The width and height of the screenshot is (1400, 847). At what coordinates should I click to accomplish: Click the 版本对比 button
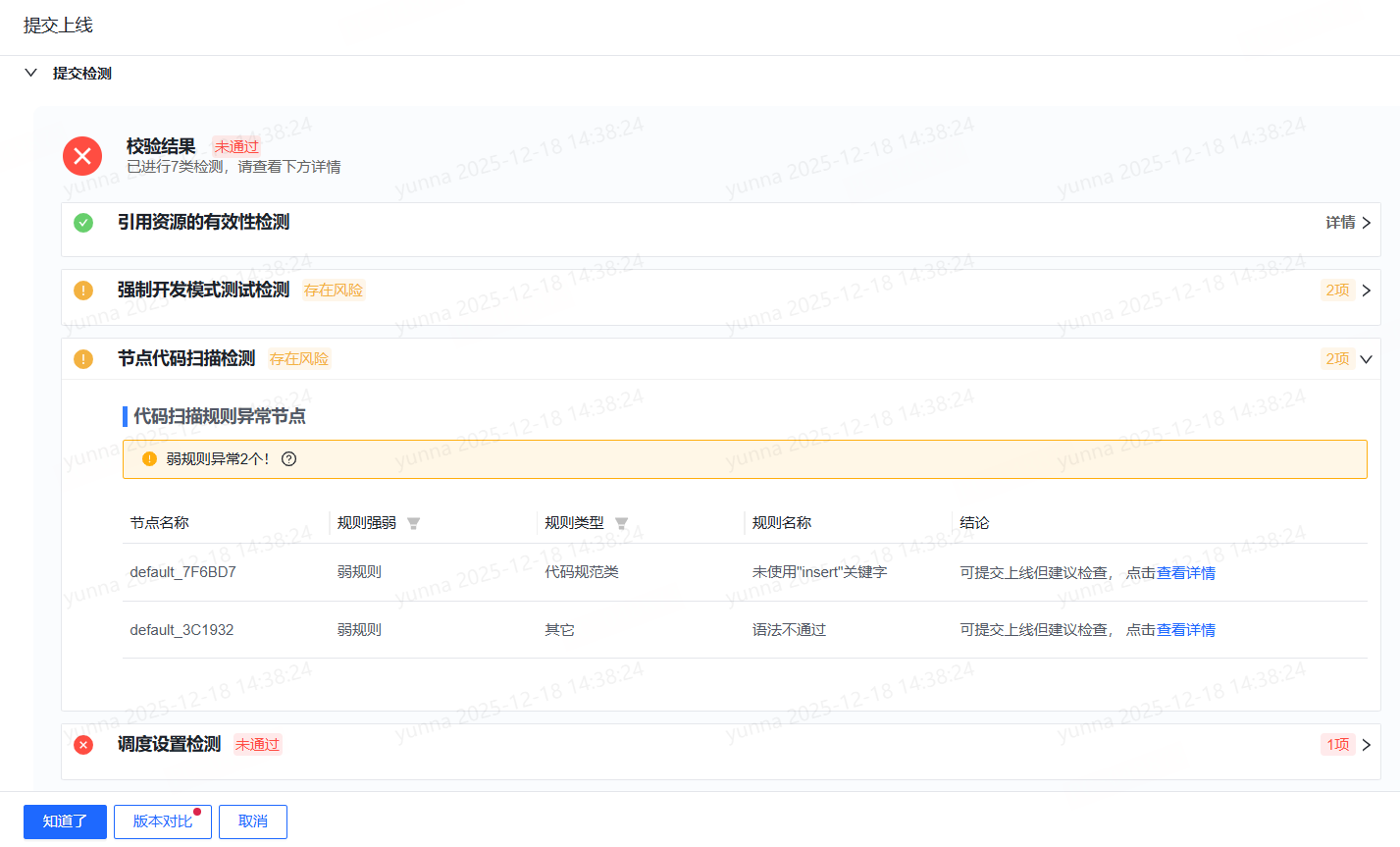(x=163, y=821)
